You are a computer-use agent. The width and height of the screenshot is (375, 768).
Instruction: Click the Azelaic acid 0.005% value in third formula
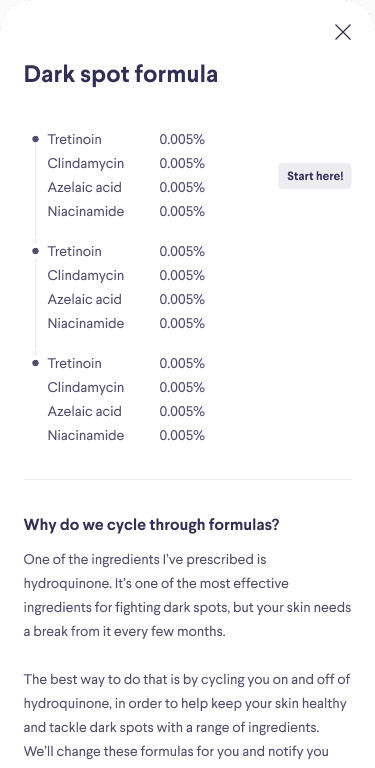pyautogui.click(x=182, y=411)
